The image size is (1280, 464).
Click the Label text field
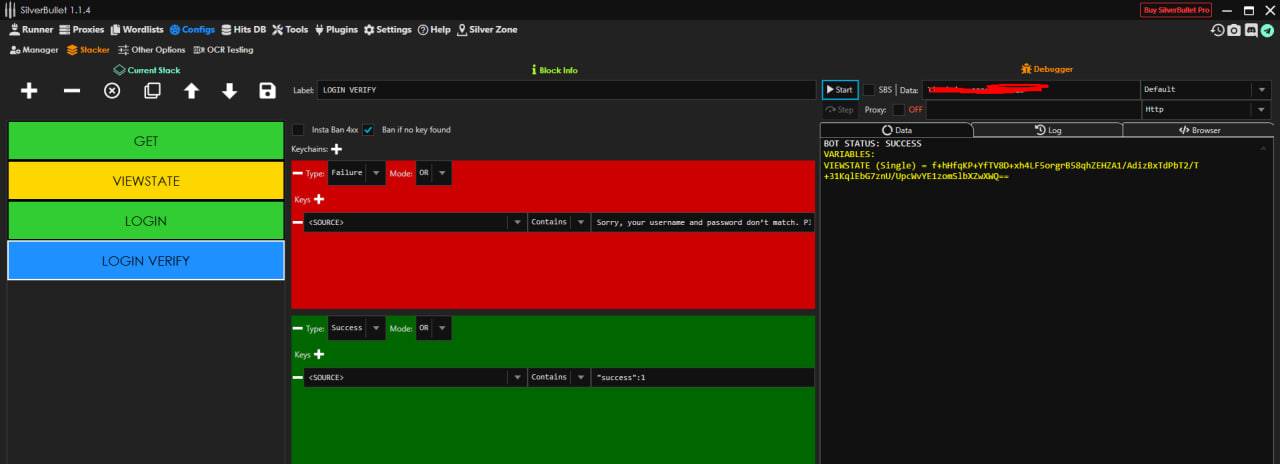[566, 90]
